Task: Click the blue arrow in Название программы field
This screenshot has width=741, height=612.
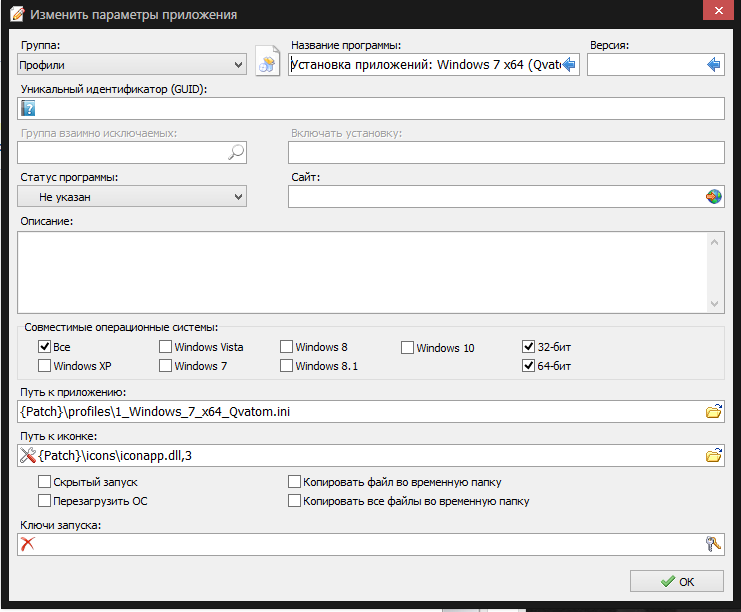Action: pos(570,65)
